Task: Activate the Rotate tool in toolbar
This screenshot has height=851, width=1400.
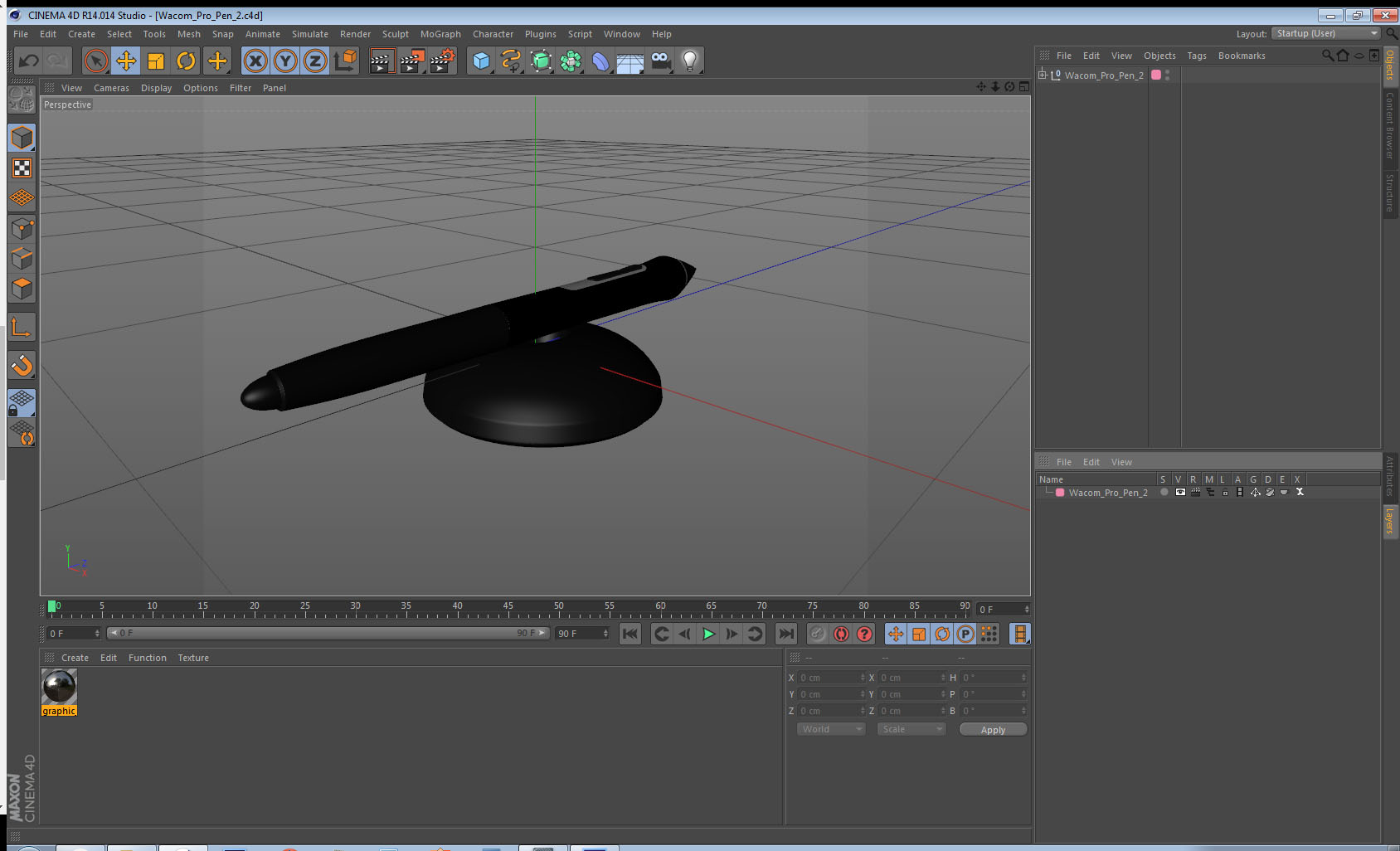Action: (x=186, y=61)
